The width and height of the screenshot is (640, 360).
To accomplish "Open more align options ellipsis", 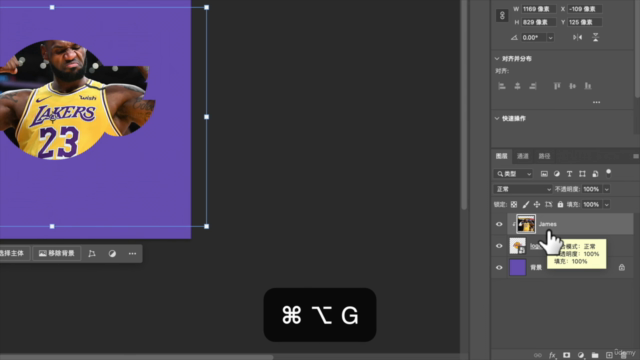I will [596, 102].
